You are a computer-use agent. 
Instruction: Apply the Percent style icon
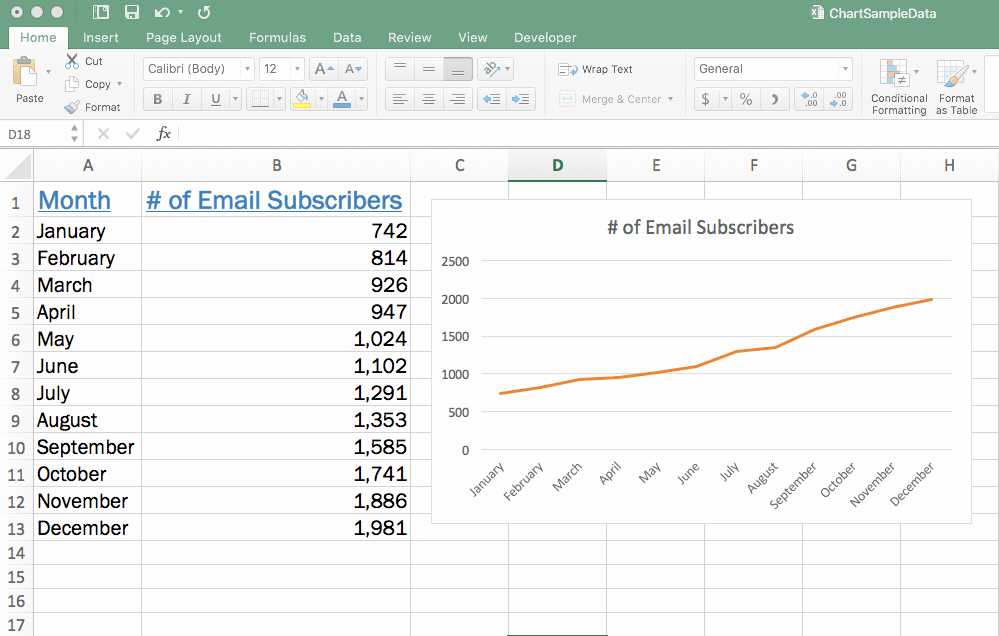pyautogui.click(x=745, y=99)
